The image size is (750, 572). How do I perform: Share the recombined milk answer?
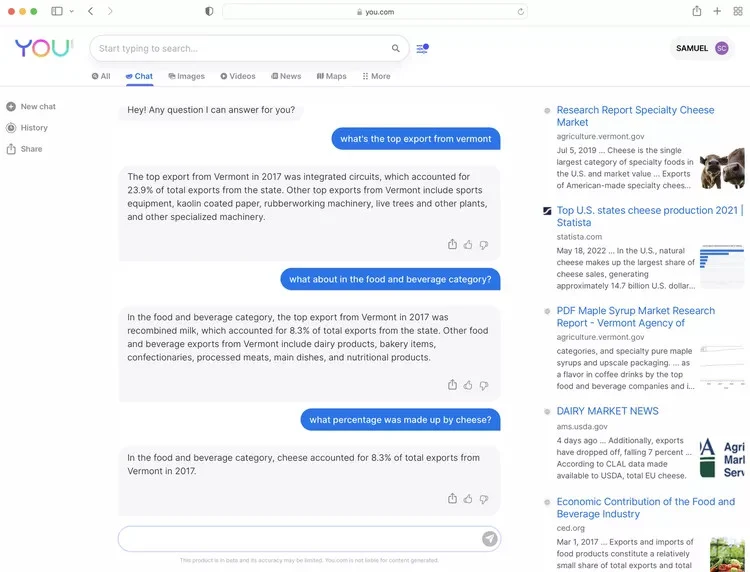[x=452, y=385]
